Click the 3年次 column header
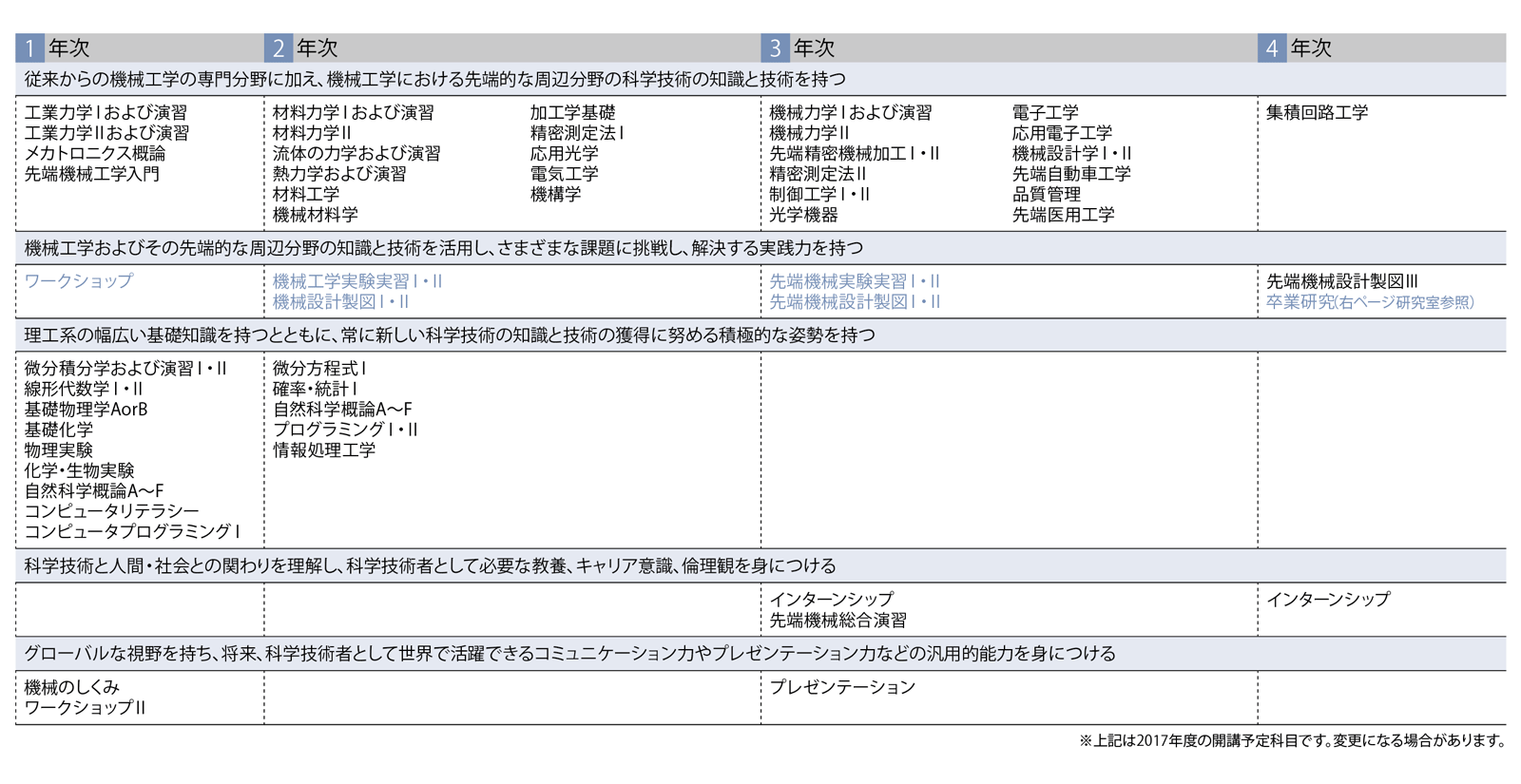Viewport: 1521px width, 784px height. click(x=1010, y=48)
